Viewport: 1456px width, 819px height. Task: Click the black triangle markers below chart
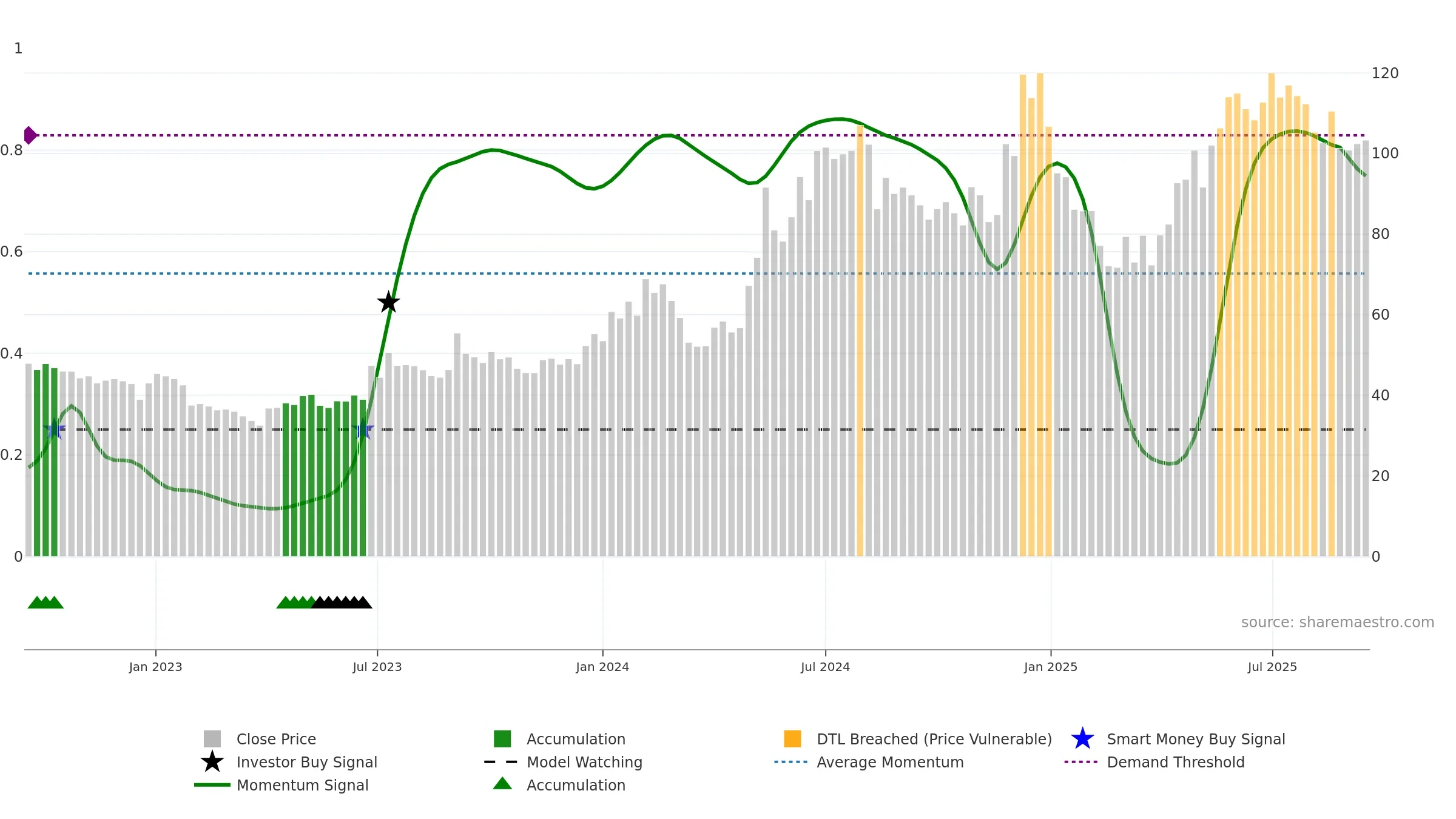point(342,602)
